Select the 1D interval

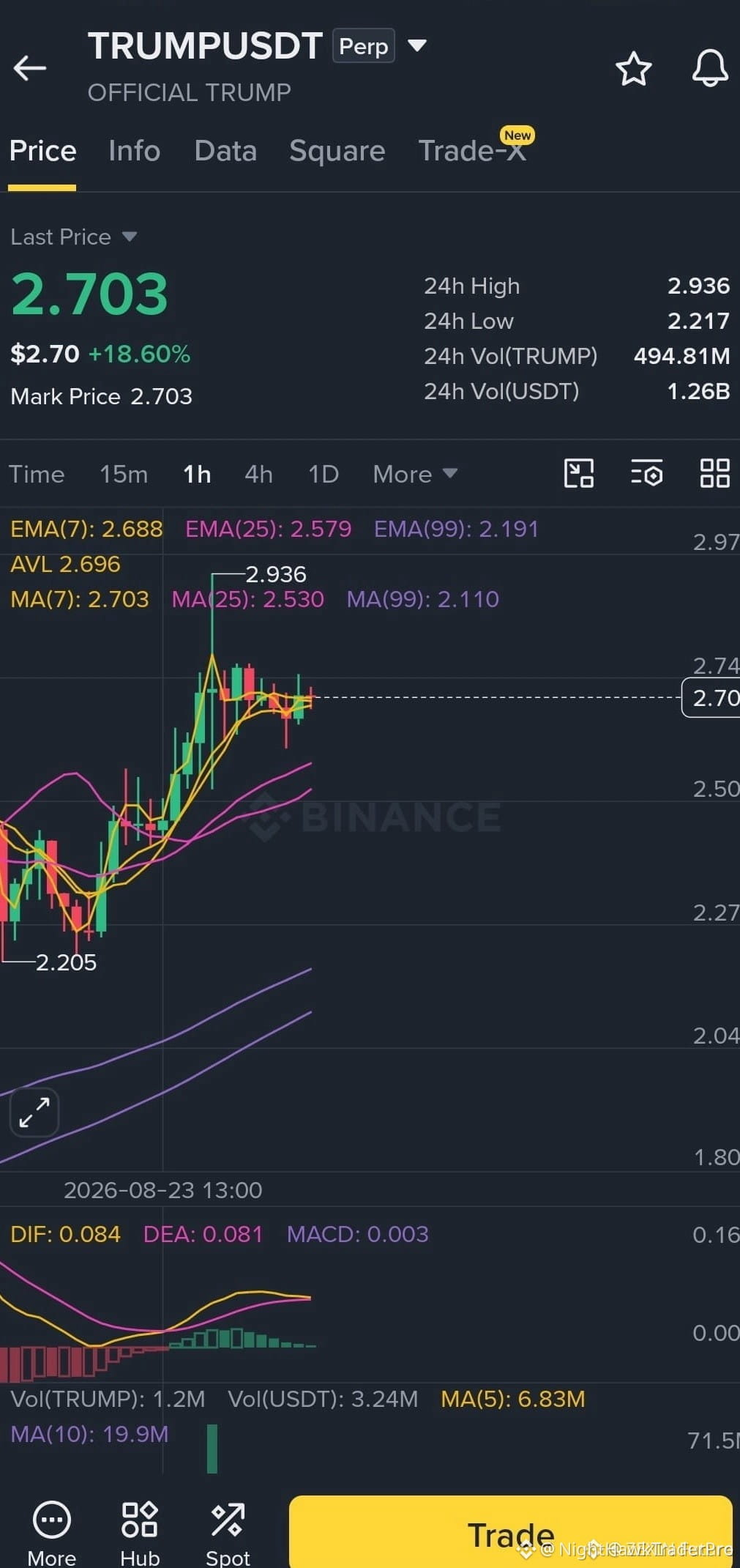tap(323, 475)
